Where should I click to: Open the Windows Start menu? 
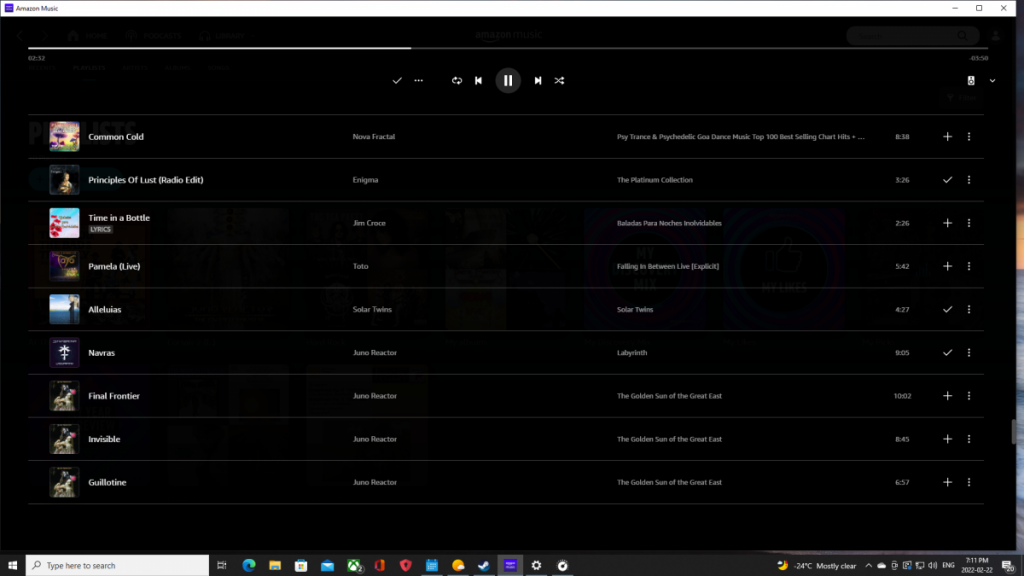[12, 565]
